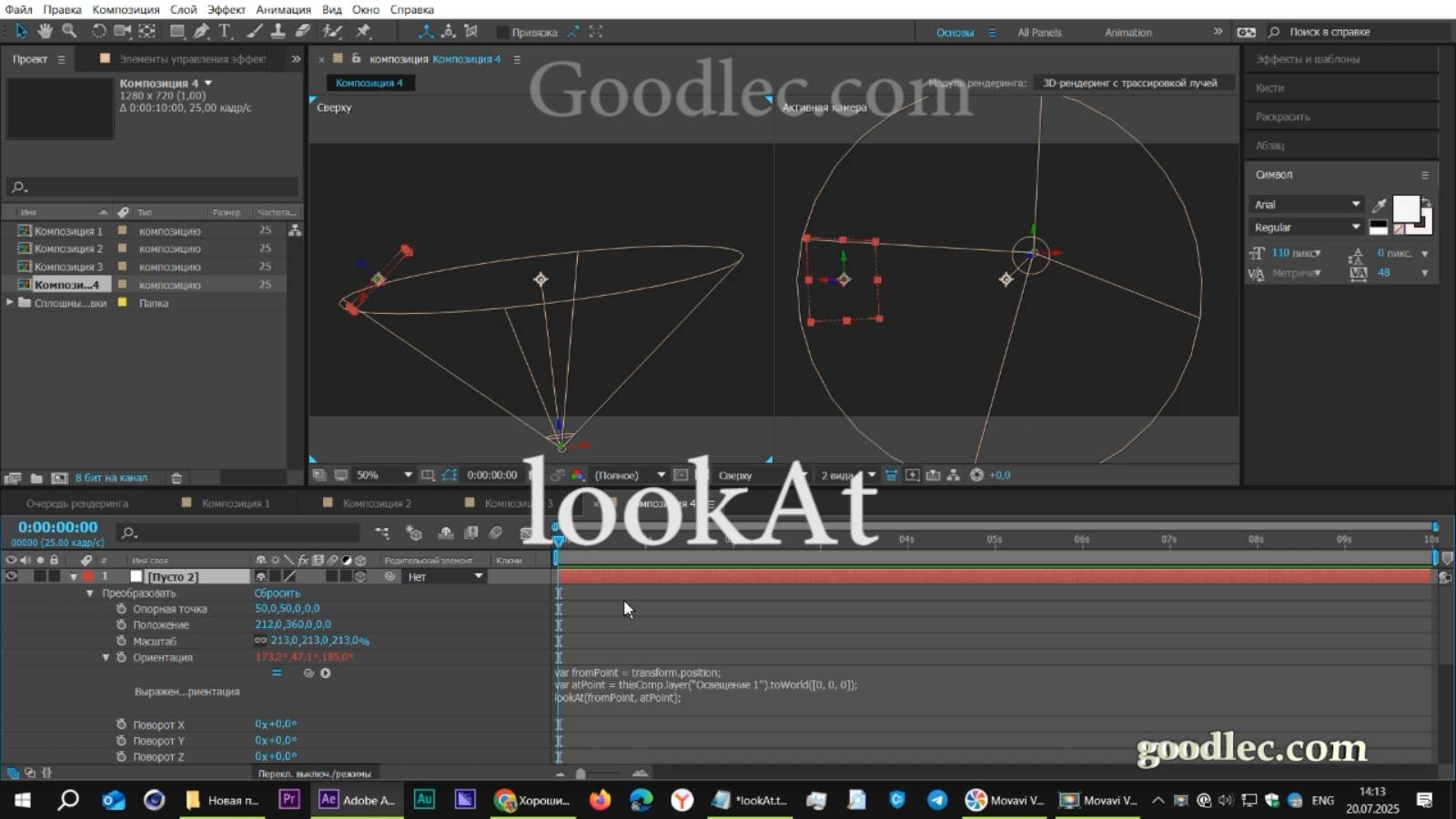Open the Анимация menu
This screenshot has height=819, width=1456.
click(x=282, y=9)
